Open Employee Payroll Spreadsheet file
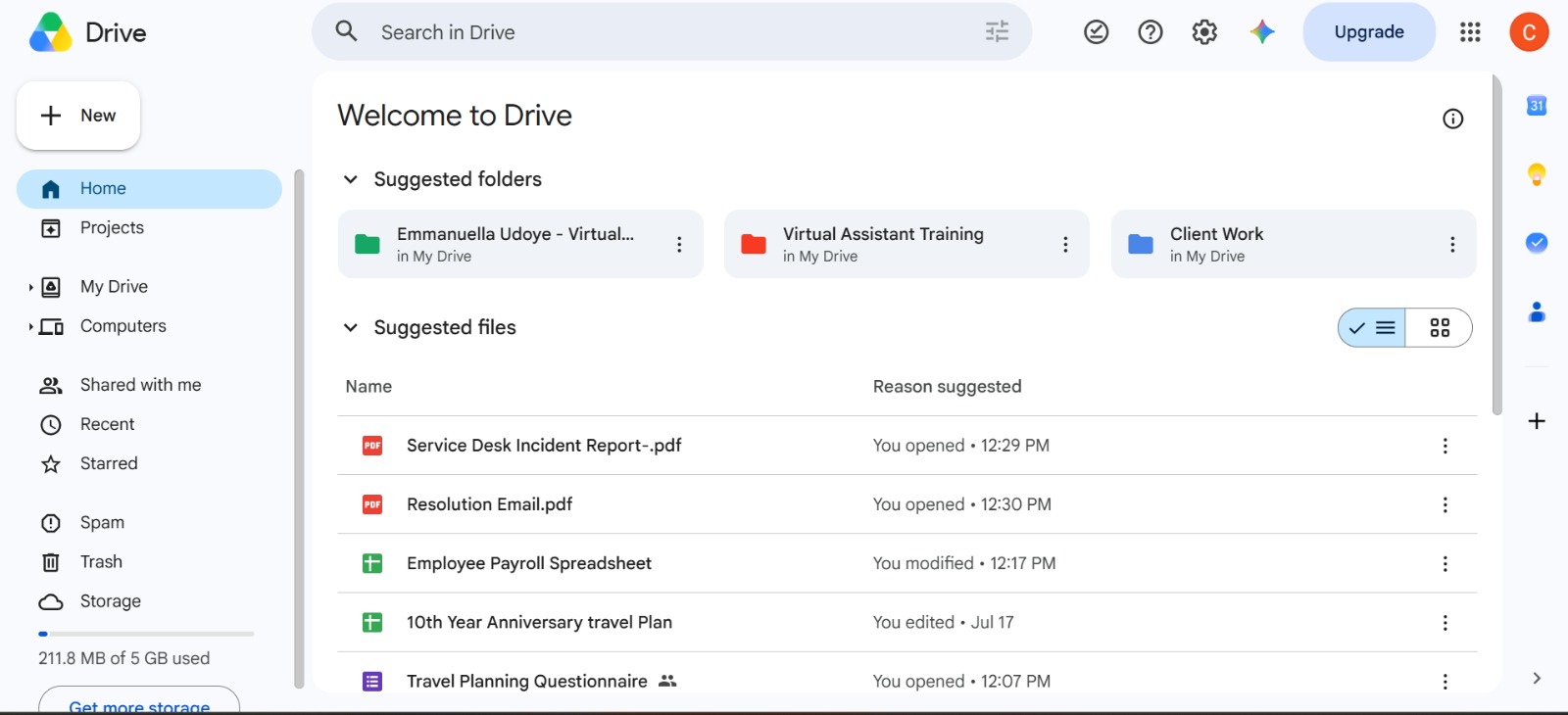The image size is (1568, 715). pyautogui.click(x=529, y=563)
